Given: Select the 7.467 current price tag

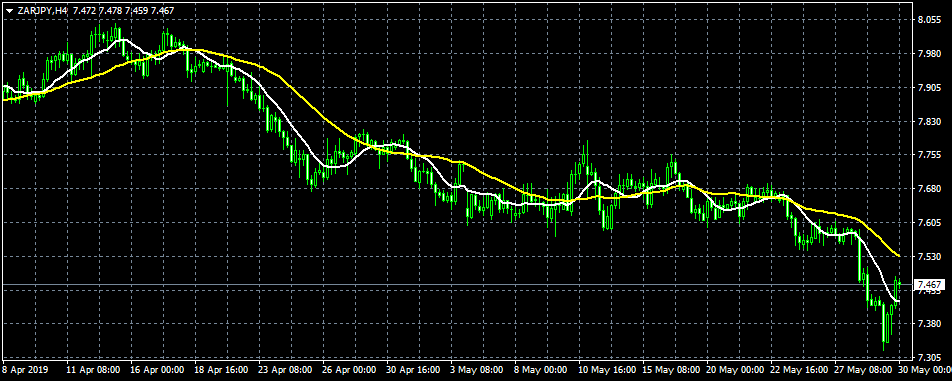Looking at the screenshot, I should (x=930, y=285).
